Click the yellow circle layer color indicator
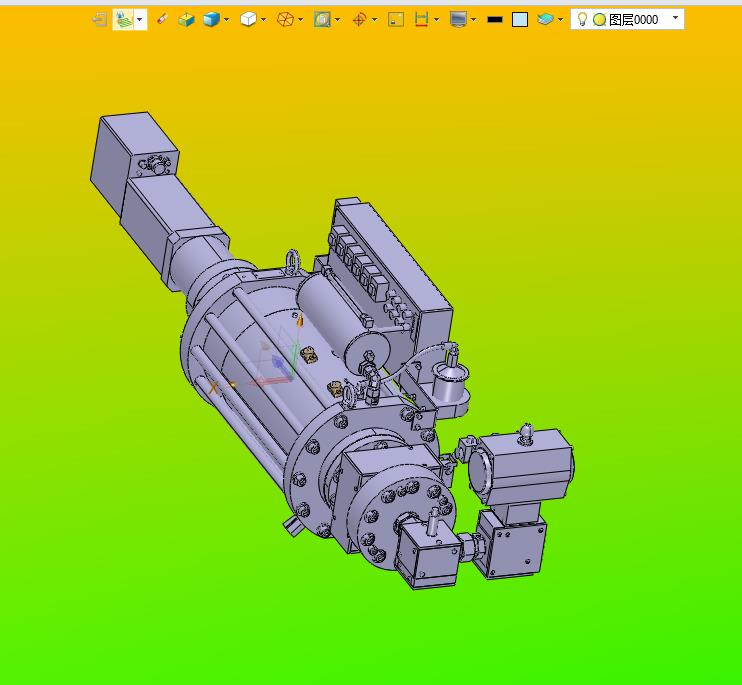The image size is (742, 685). pyautogui.click(x=600, y=20)
